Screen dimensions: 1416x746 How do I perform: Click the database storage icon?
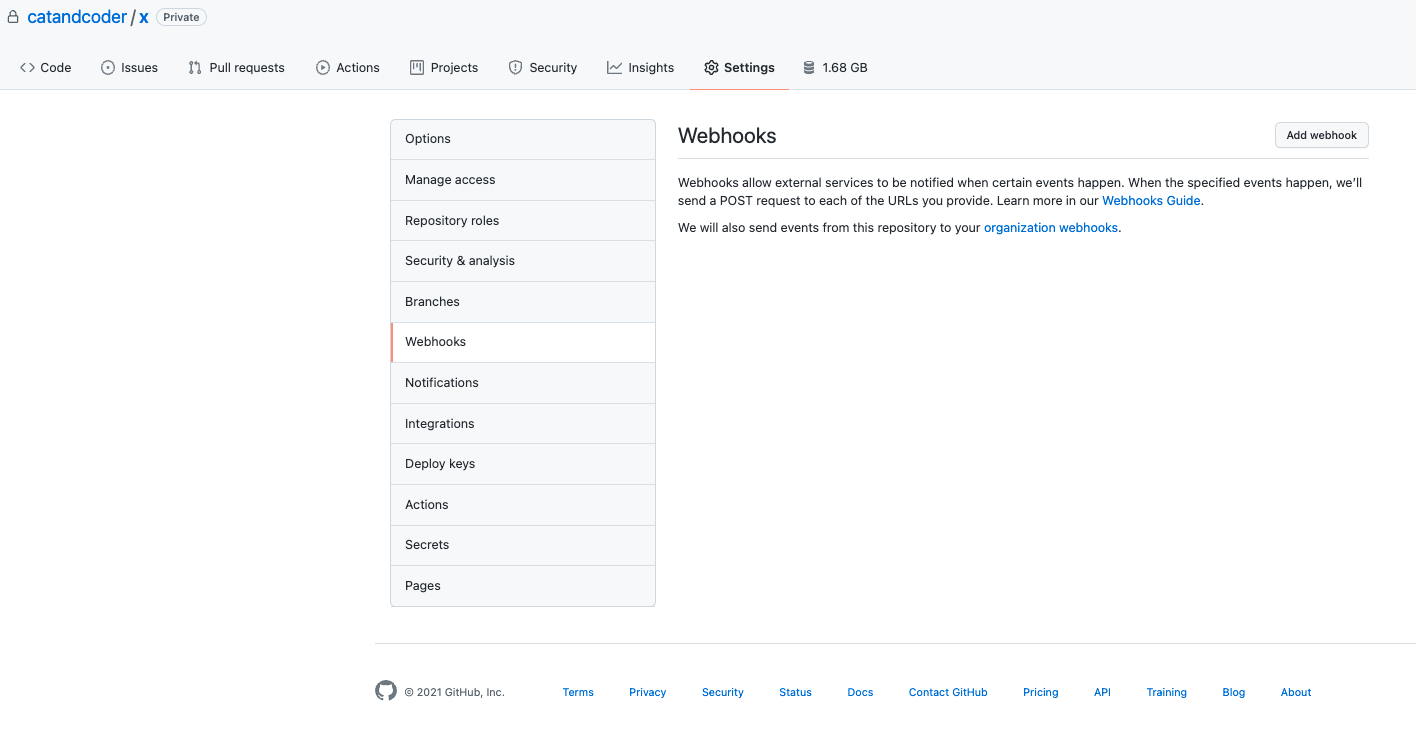pyautogui.click(x=809, y=68)
